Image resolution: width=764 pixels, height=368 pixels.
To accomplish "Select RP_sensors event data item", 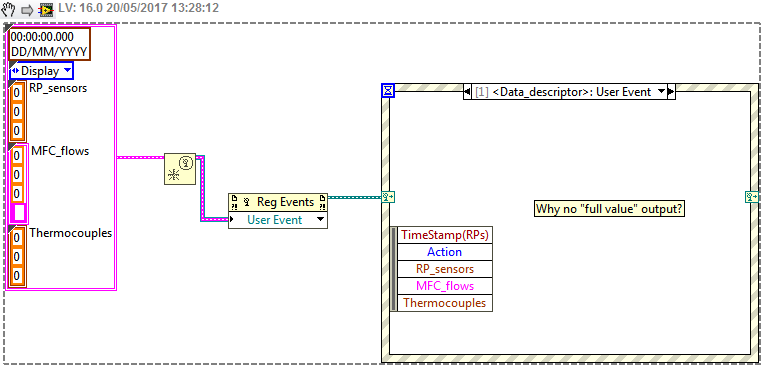I will coord(445,269).
